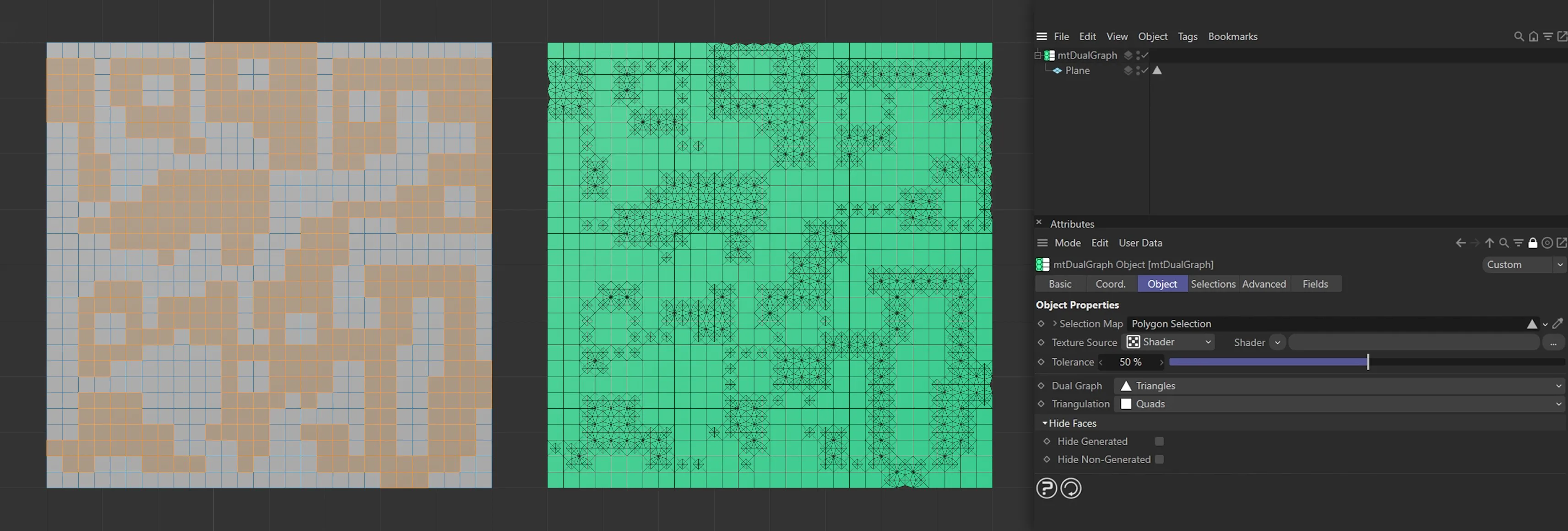Click the lock icon in Attributes header
This screenshot has height=531, width=1568.
pos(1533,242)
